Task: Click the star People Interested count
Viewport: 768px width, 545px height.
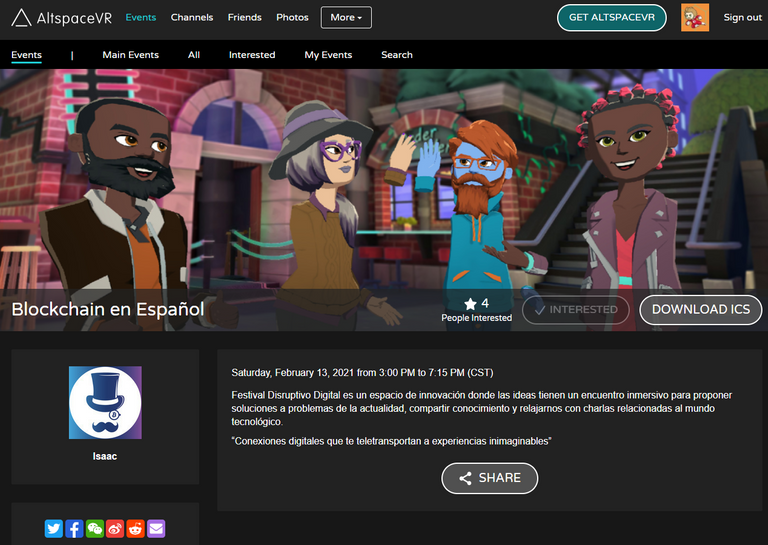Action: (x=477, y=310)
